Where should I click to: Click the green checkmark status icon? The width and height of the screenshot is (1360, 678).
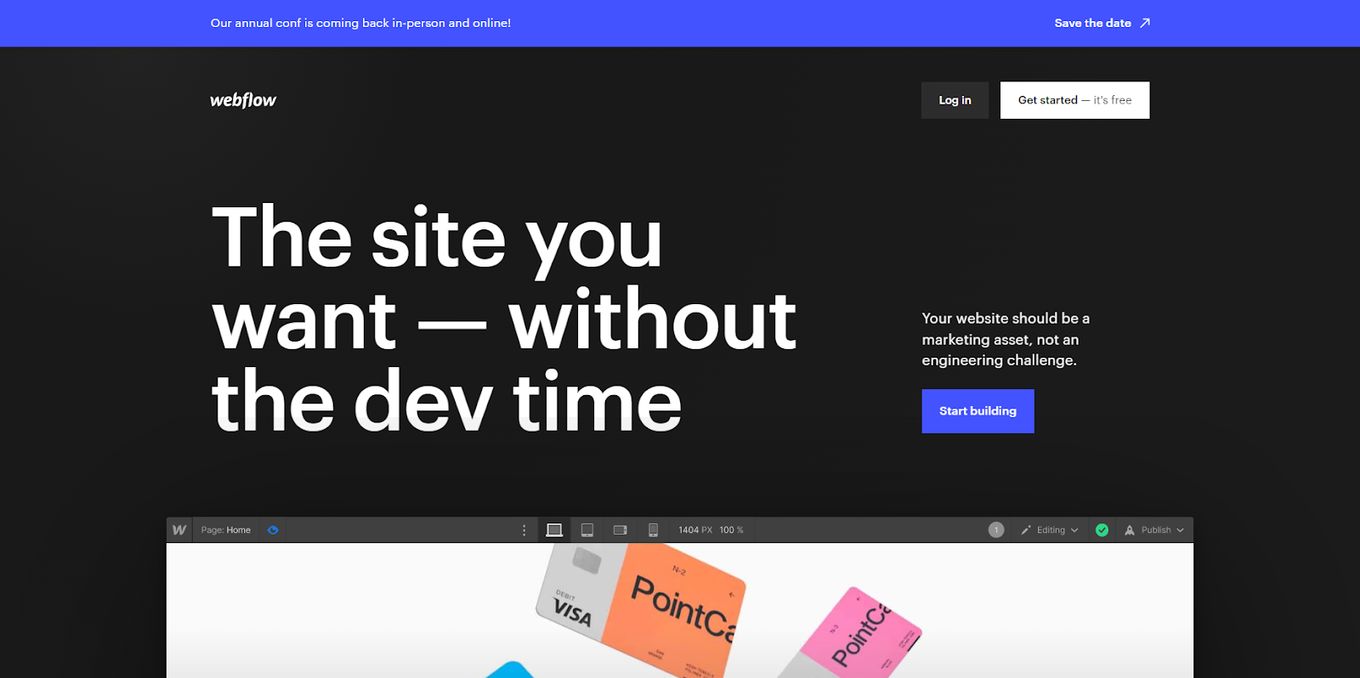(1102, 530)
